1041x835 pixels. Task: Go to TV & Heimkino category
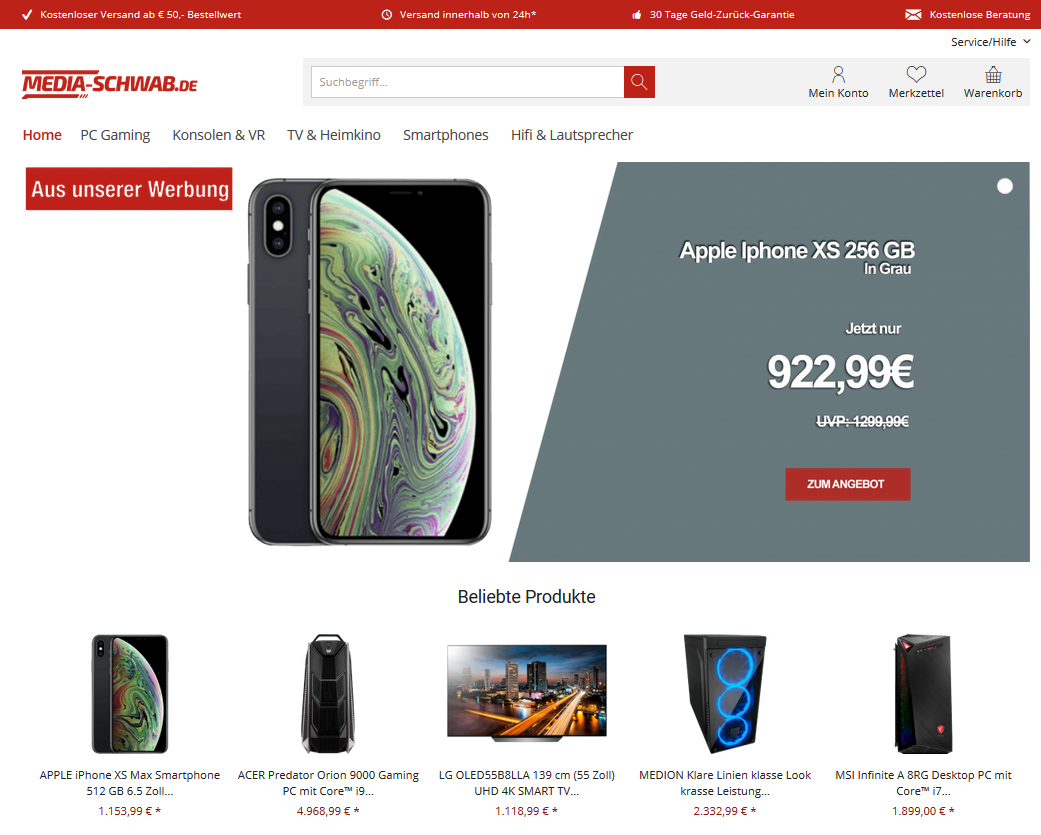[x=334, y=135]
